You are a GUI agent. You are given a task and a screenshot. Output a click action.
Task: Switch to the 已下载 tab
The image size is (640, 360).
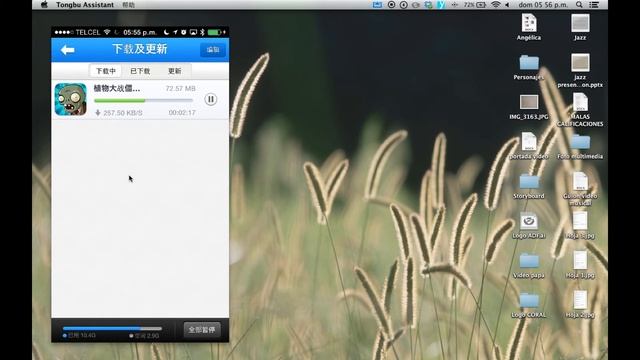tap(140, 71)
